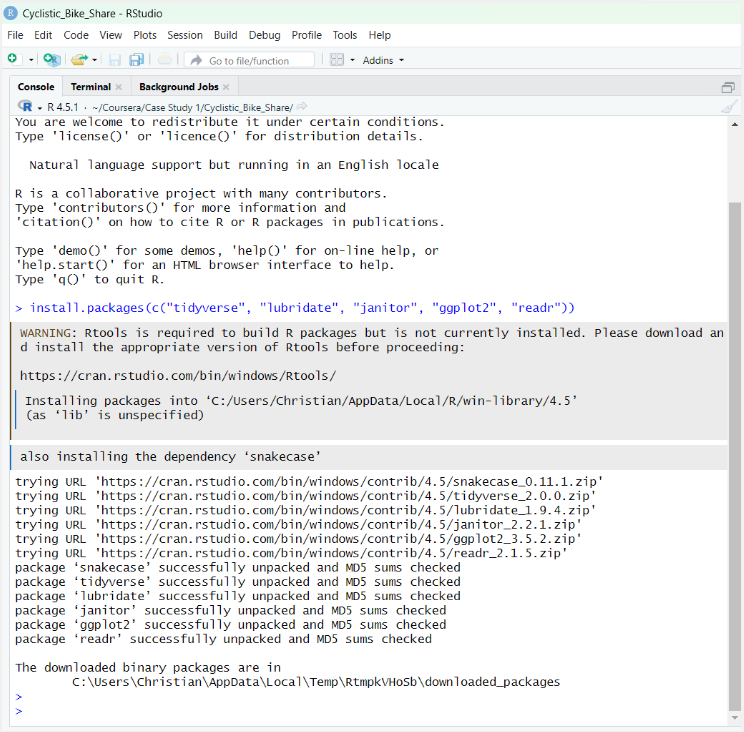The image size is (744, 732).
Task: Click the package 'readr' successfully unpacked line
Action: (x=223, y=639)
